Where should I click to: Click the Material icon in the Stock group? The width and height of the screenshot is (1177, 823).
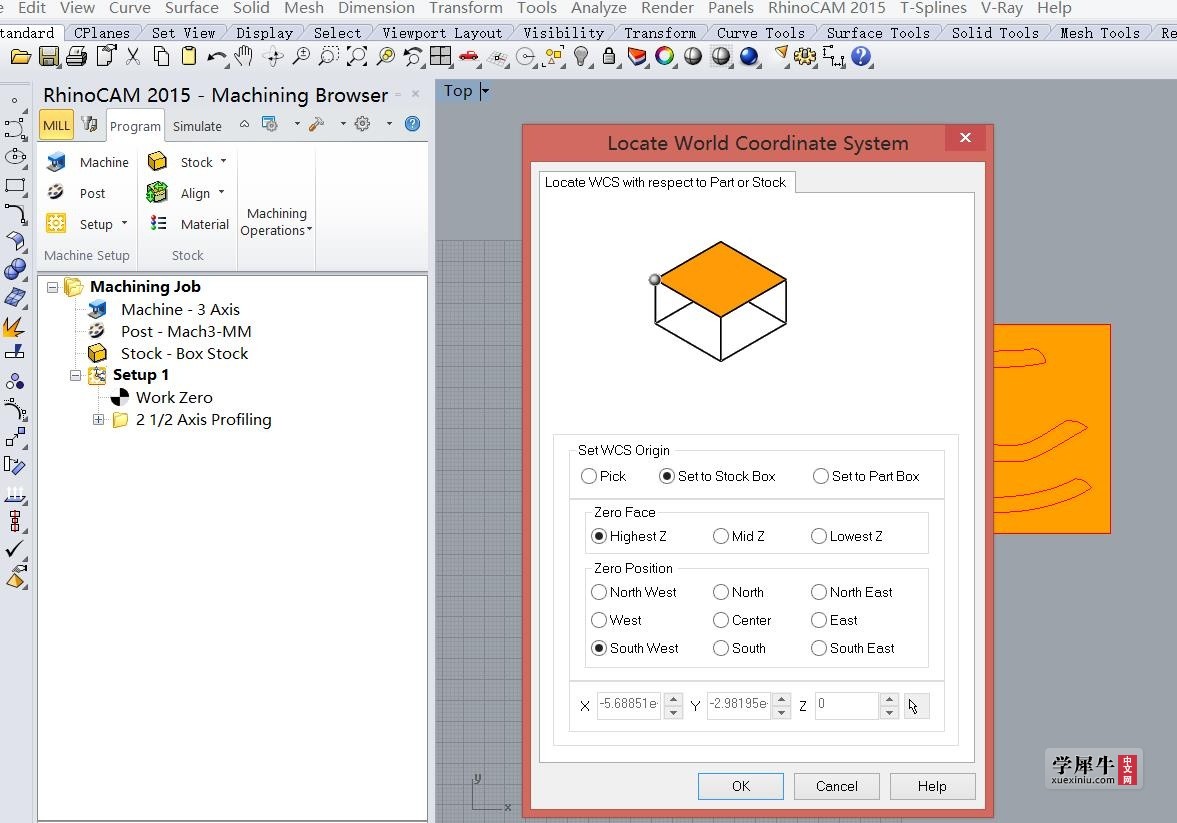coord(158,223)
